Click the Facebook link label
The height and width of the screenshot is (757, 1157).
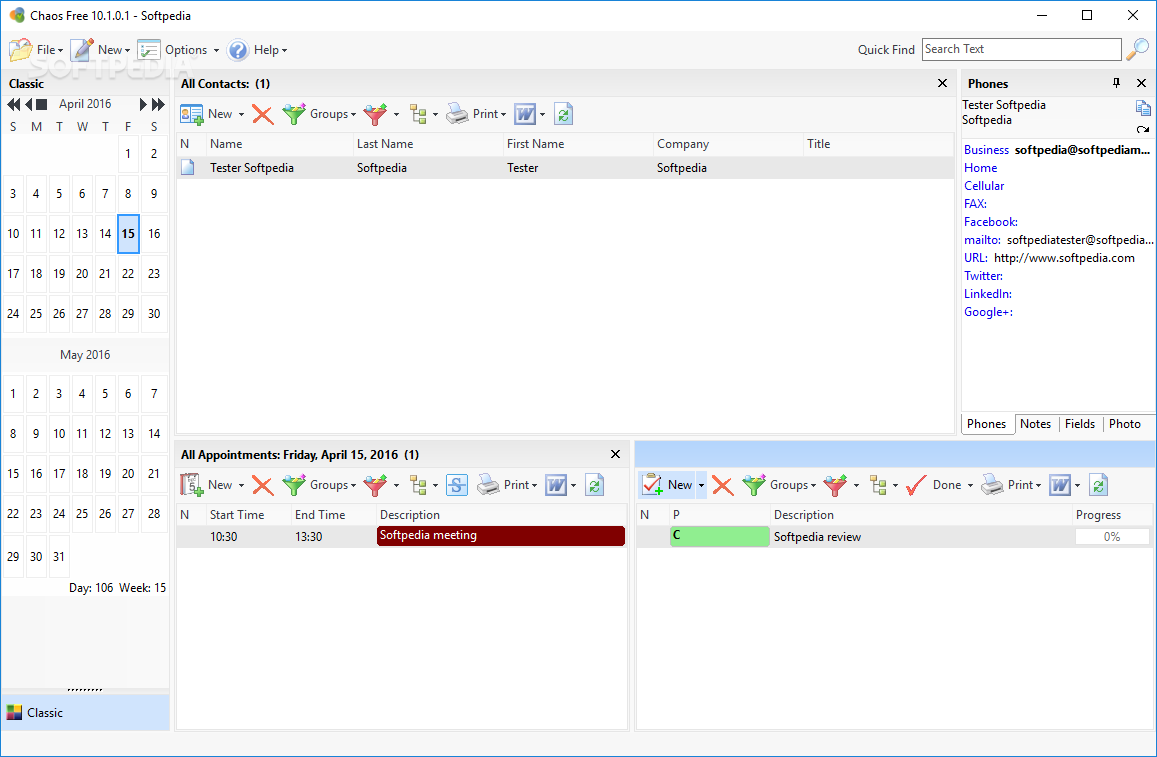pos(990,221)
